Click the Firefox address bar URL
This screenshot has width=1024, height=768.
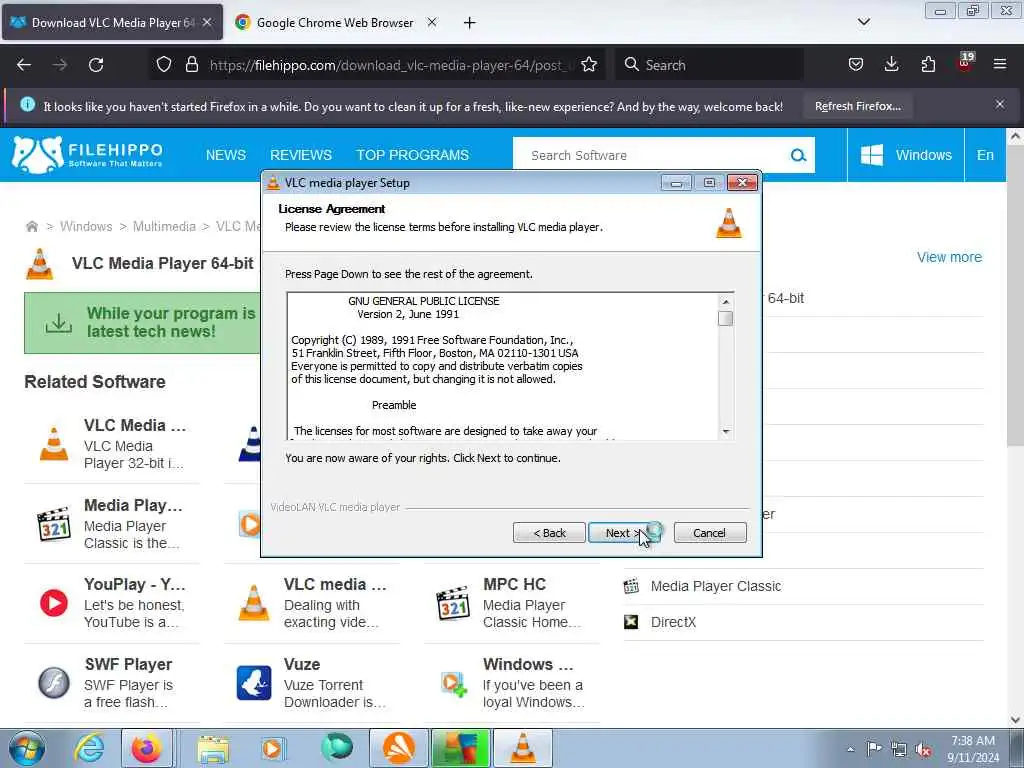tap(390, 65)
